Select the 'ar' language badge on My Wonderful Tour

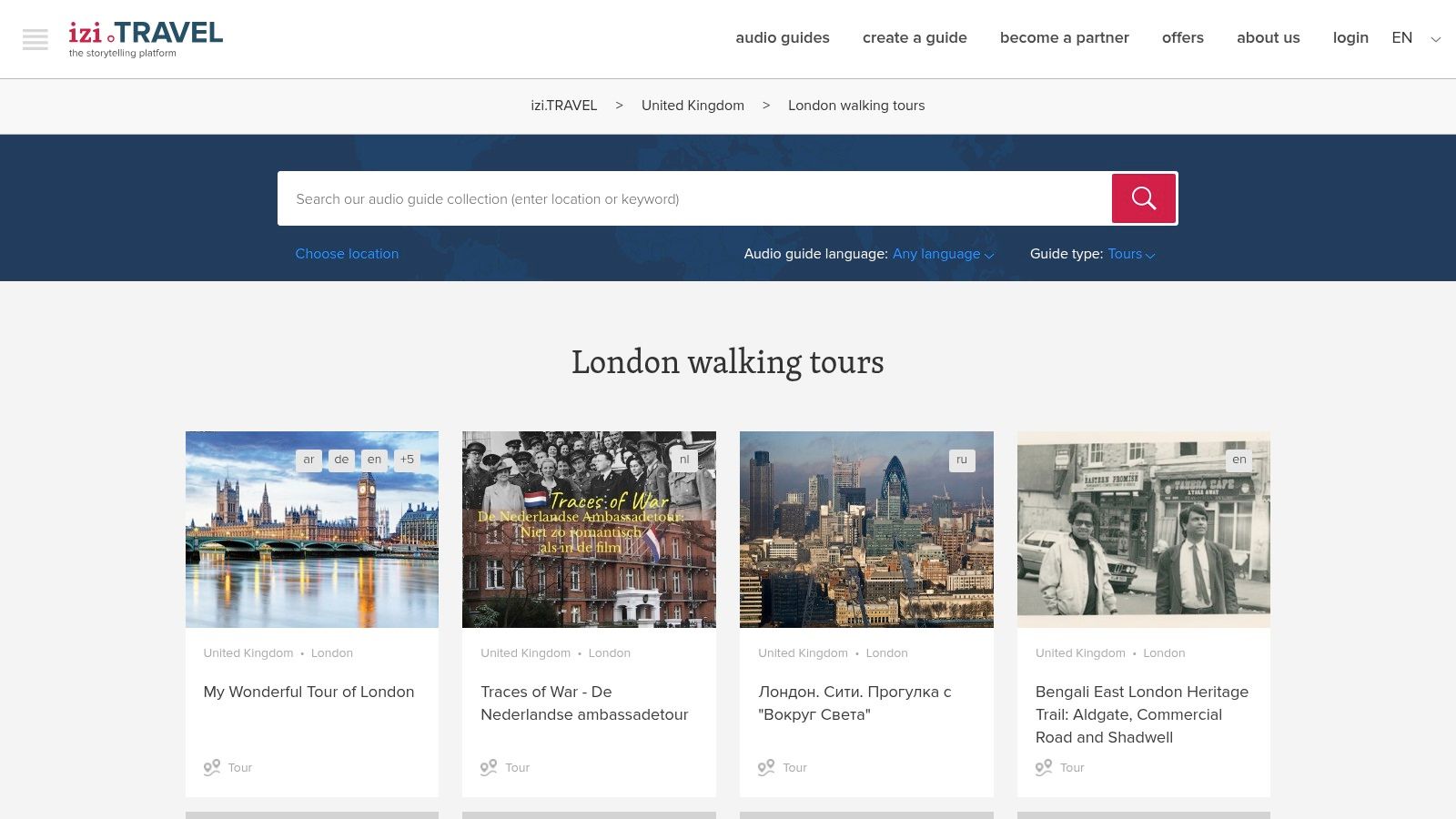point(308,460)
